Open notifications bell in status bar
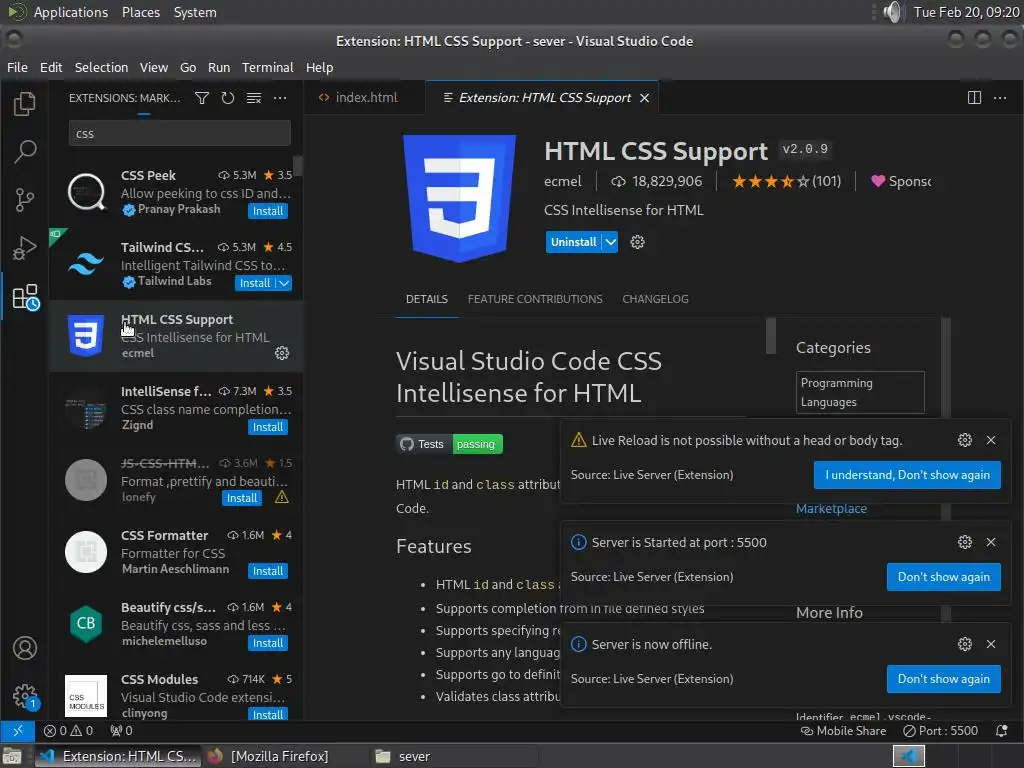 (1001, 730)
